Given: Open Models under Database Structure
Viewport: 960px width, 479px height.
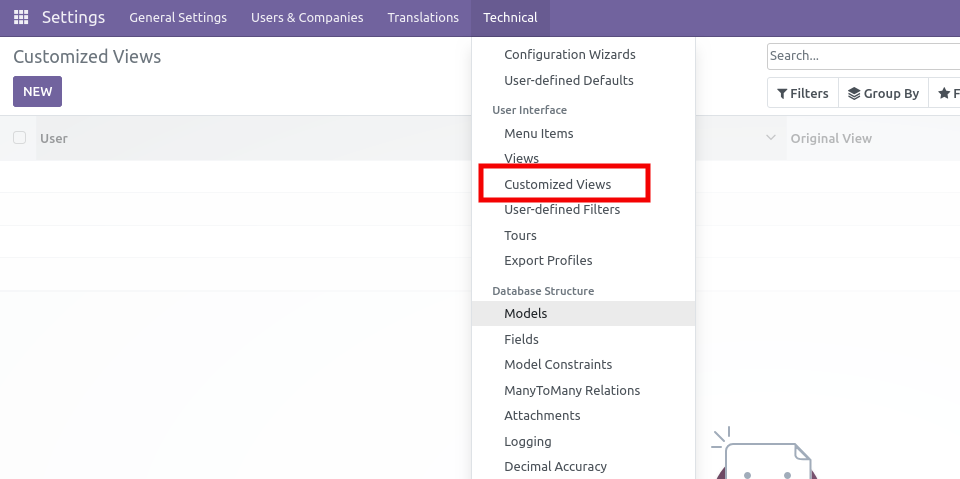Looking at the screenshot, I should click(x=526, y=313).
